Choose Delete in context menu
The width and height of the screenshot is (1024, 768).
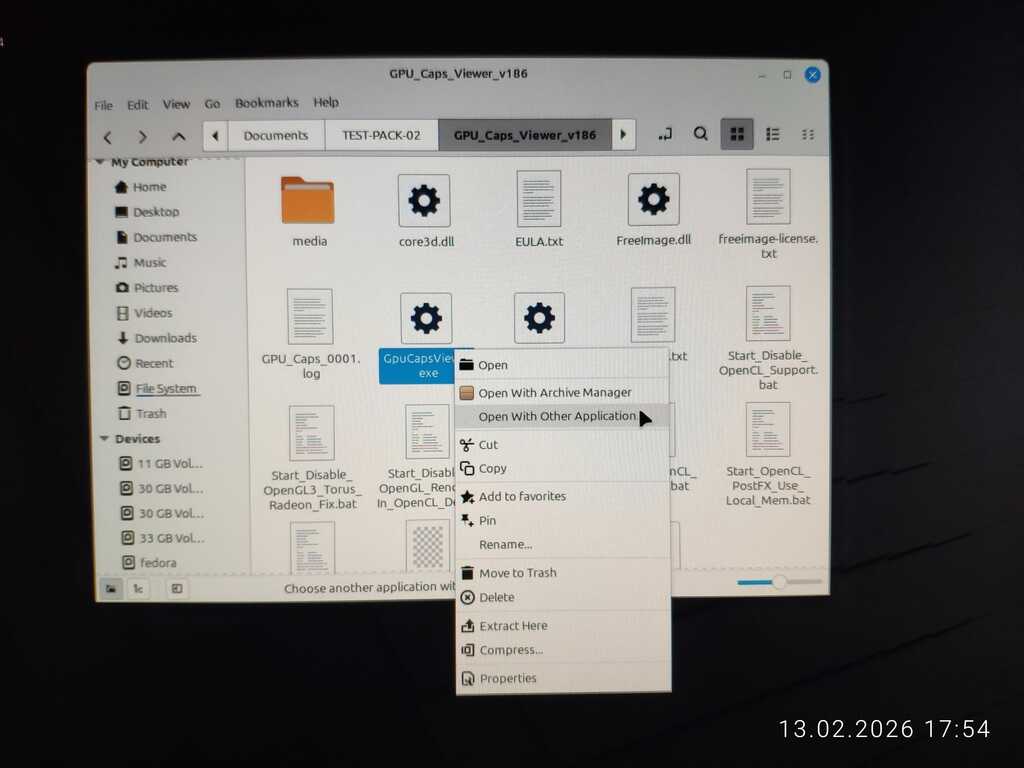[564, 597]
